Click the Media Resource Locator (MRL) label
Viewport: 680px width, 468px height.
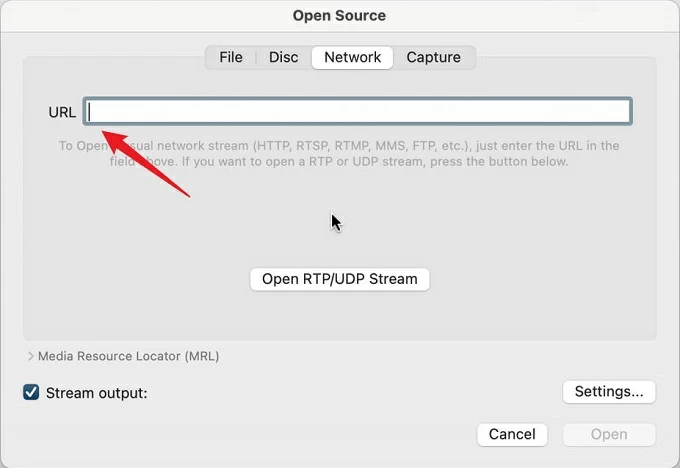[128, 356]
